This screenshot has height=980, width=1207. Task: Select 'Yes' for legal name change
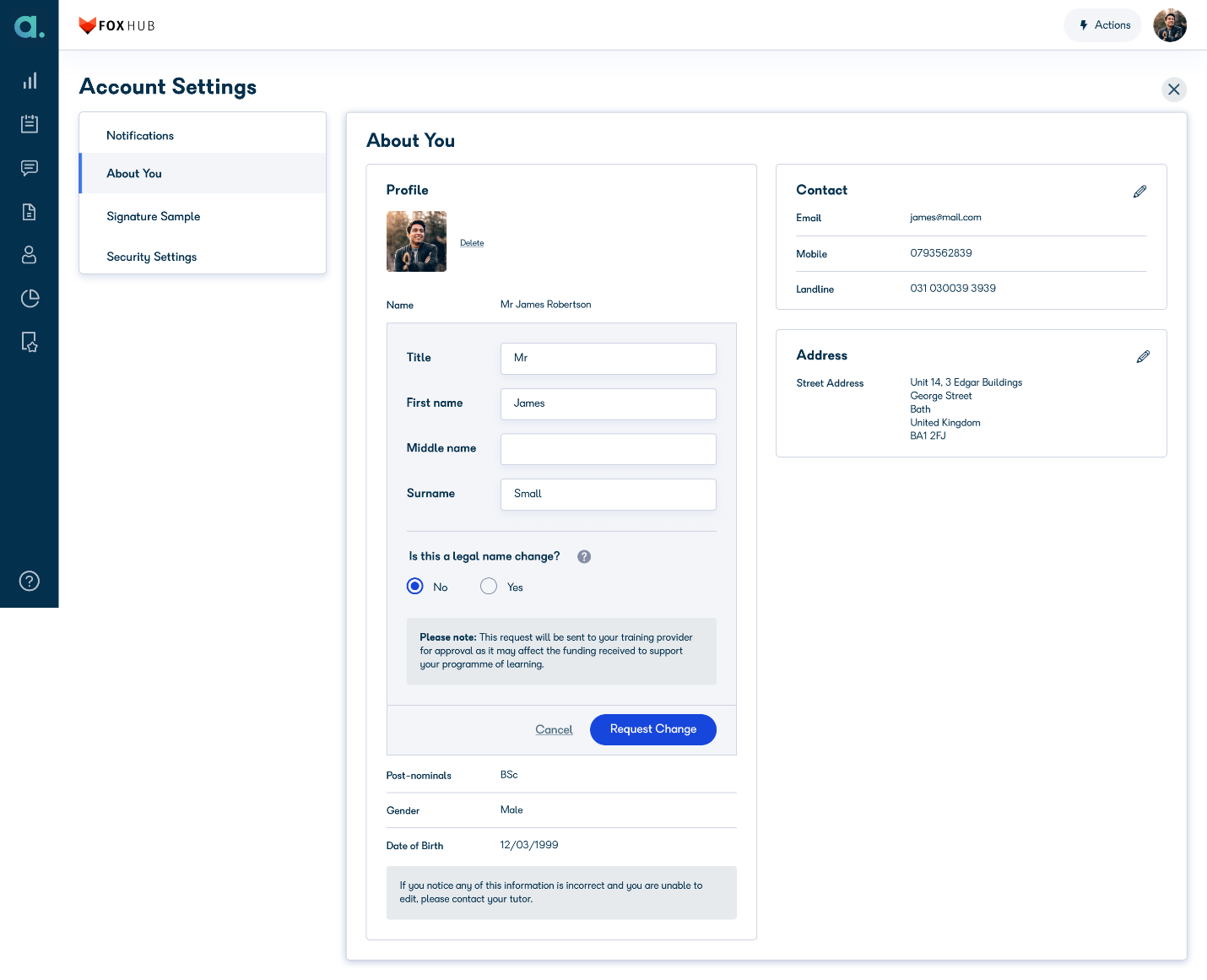(489, 587)
